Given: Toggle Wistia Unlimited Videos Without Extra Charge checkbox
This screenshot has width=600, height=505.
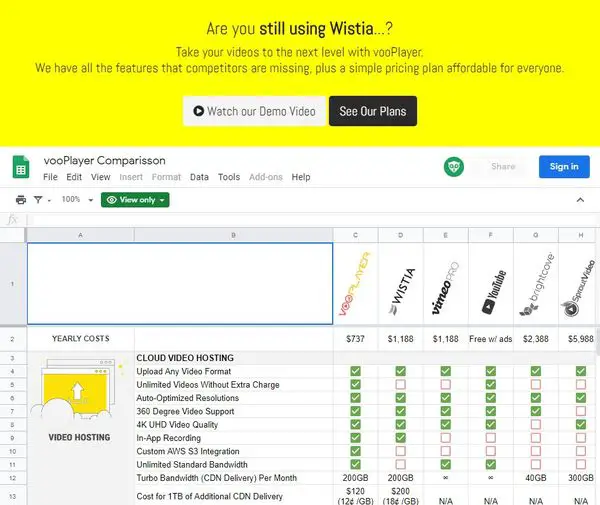Looking at the screenshot, I should (x=400, y=384).
